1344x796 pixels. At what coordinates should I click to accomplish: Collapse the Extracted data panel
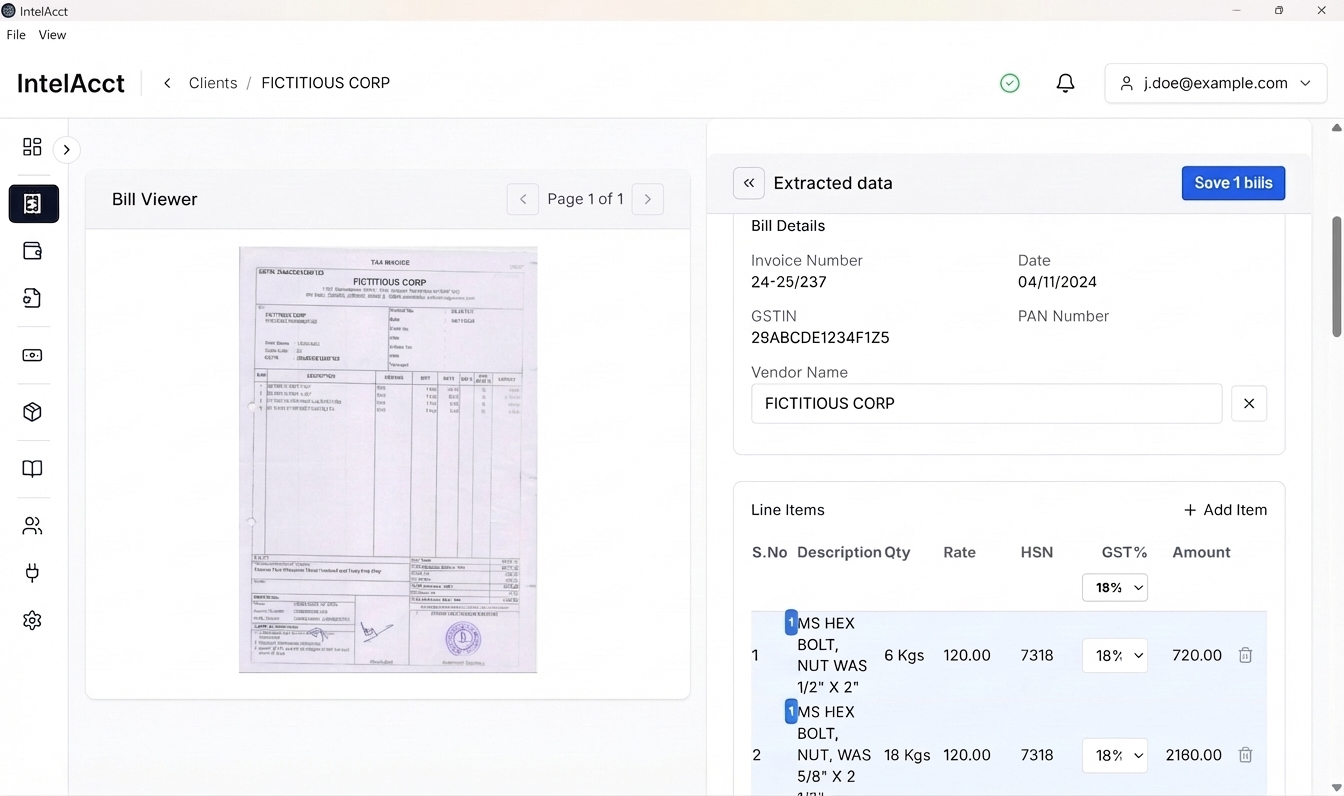coord(748,184)
